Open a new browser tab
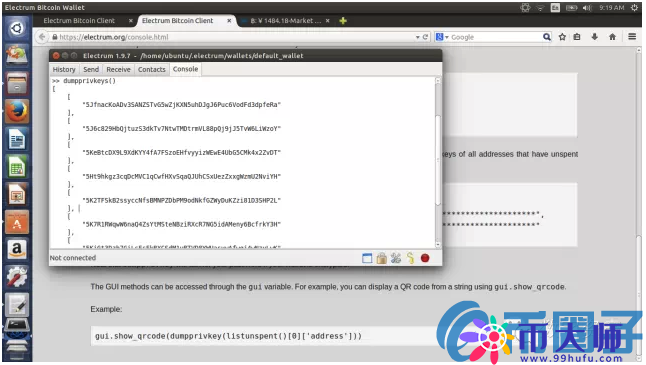 pos(343,21)
